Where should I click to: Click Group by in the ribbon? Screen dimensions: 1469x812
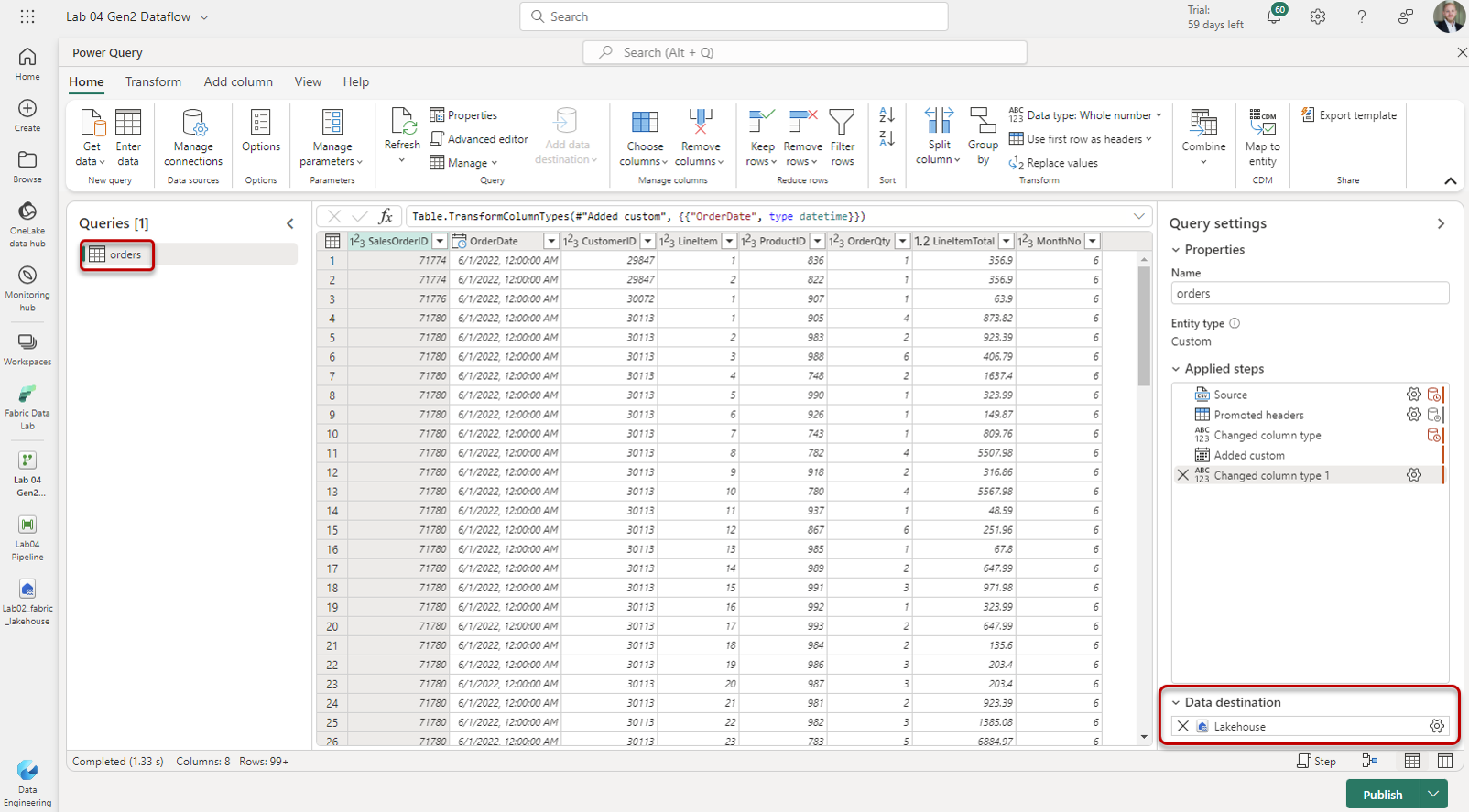pos(983,137)
